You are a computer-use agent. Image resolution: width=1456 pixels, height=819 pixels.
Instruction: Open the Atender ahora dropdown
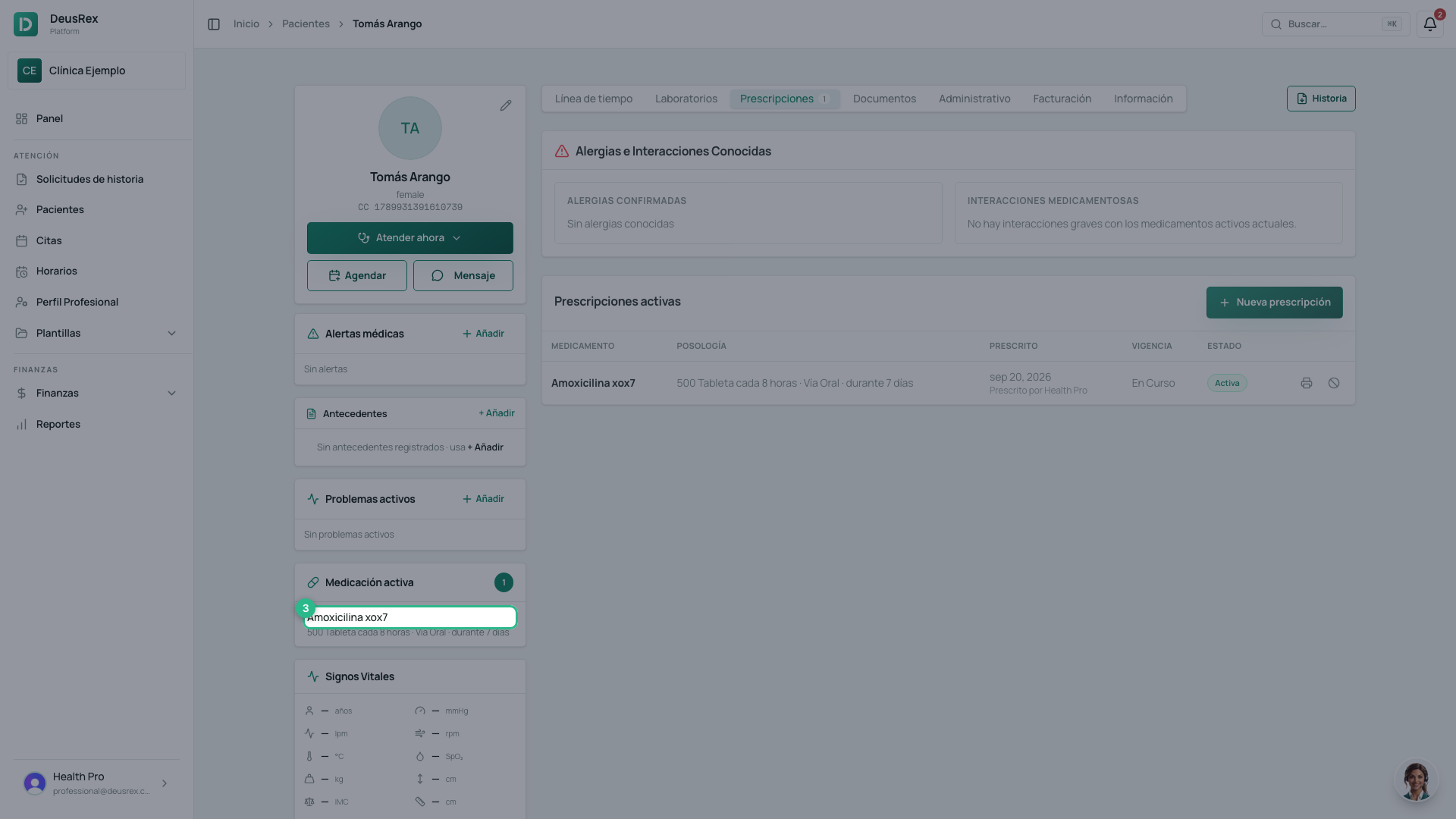click(x=410, y=238)
